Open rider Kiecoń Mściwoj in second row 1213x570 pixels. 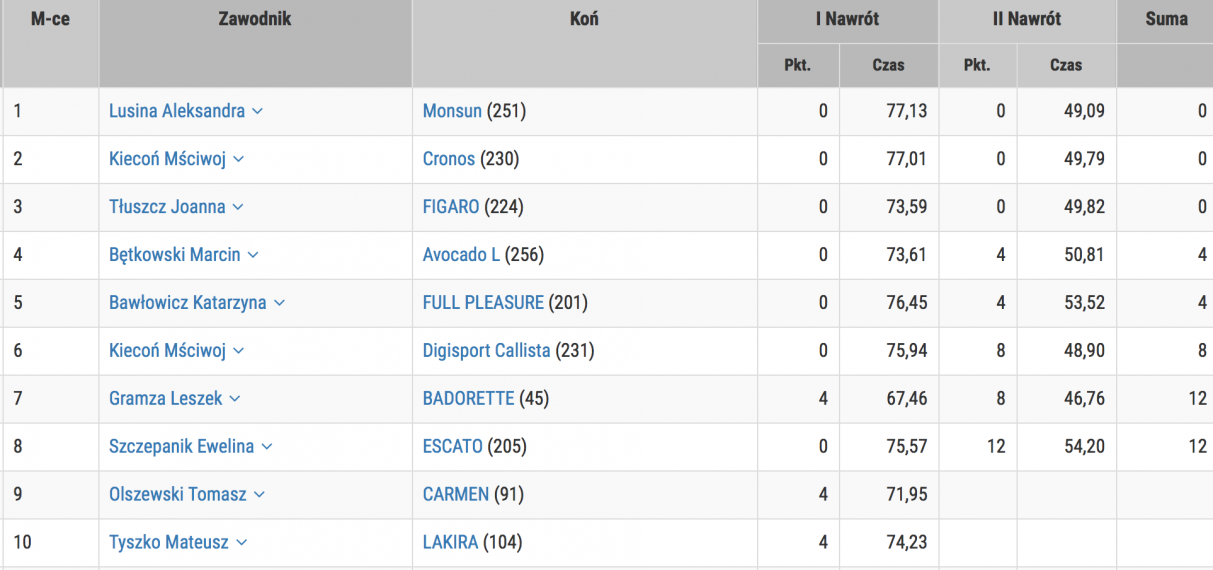pos(168,159)
